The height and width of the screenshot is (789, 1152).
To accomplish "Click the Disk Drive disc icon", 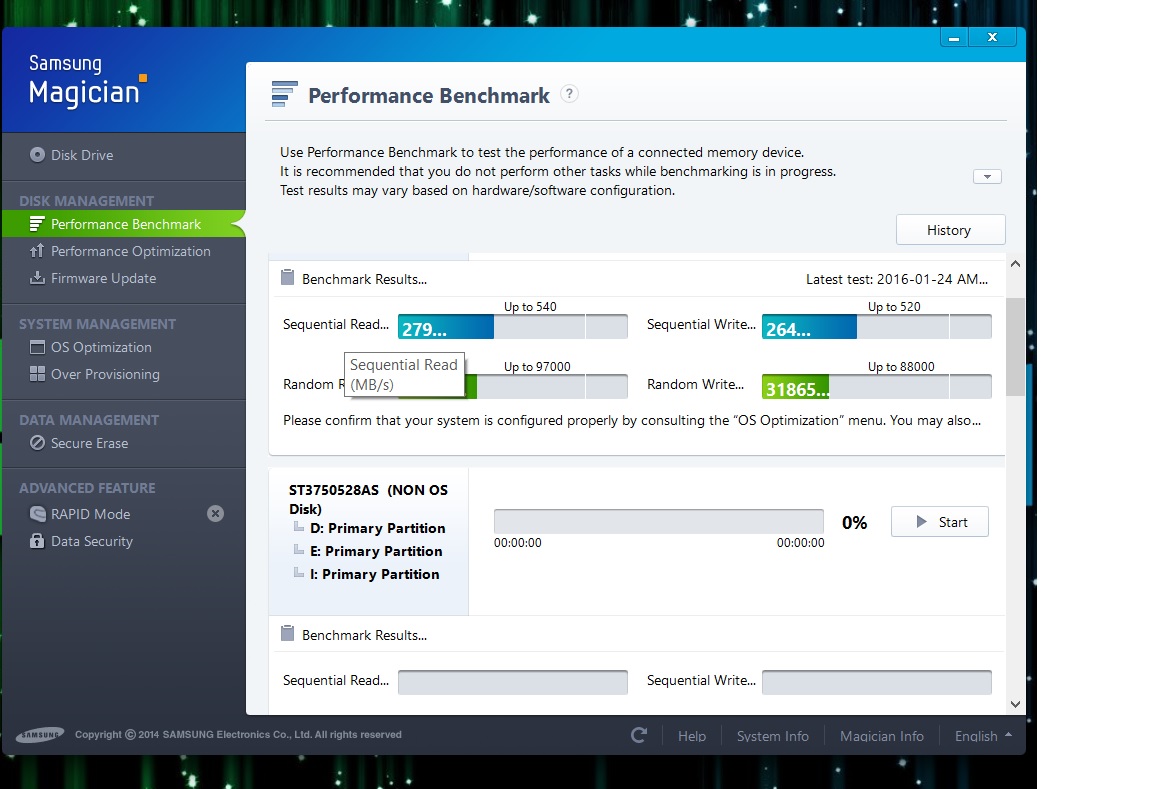I will pyautogui.click(x=37, y=154).
